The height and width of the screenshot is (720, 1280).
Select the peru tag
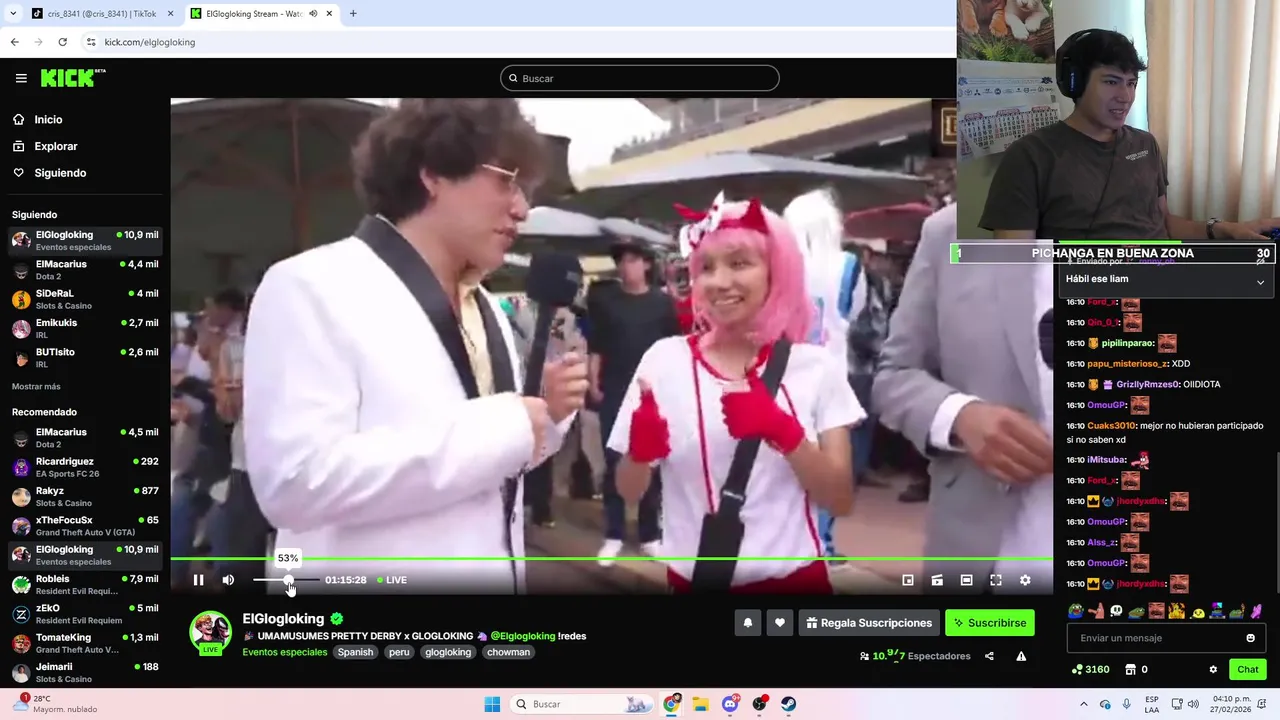tap(399, 652)
